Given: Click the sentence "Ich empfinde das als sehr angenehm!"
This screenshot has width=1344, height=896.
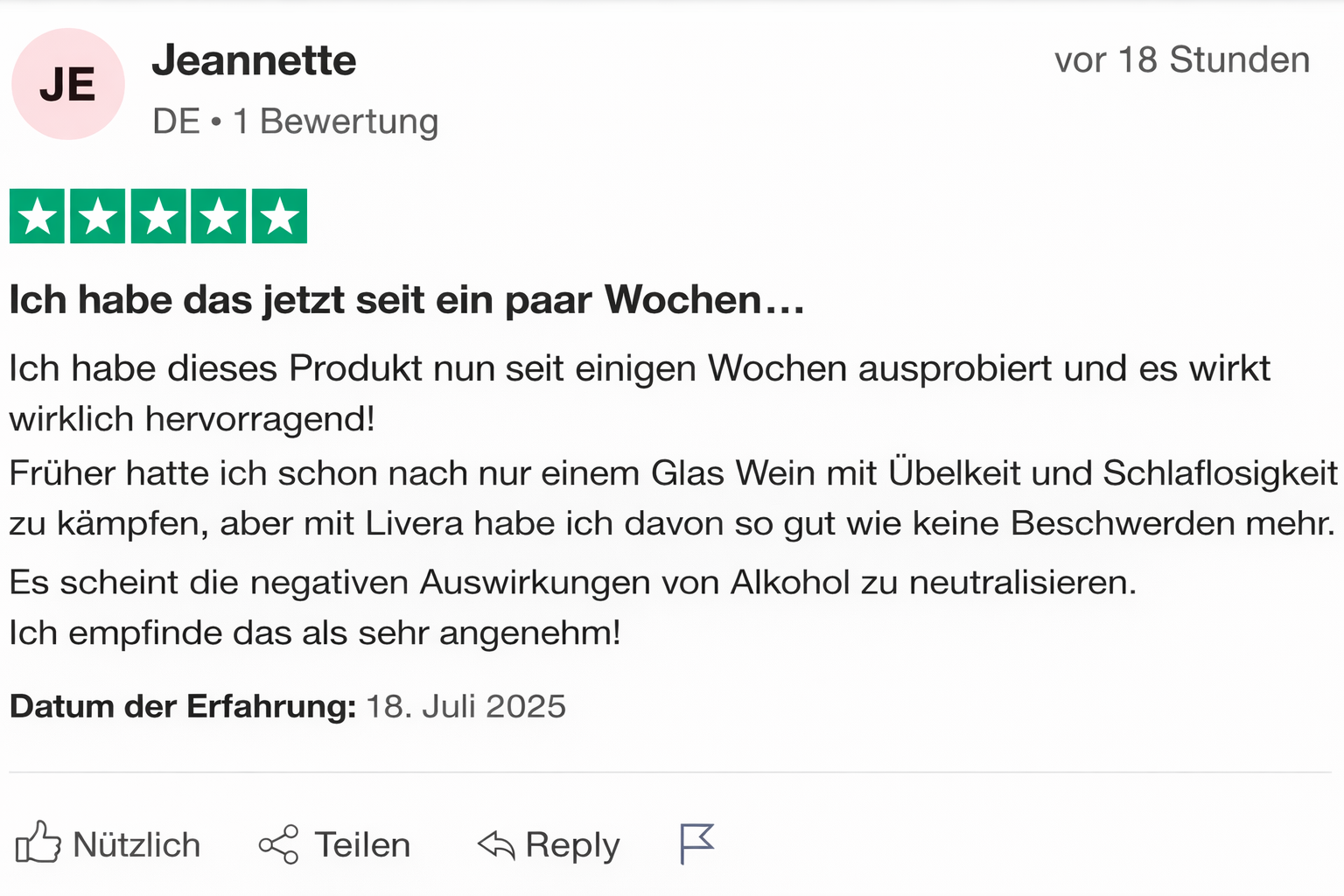Looking at the screenshot, I should [315, 633].
